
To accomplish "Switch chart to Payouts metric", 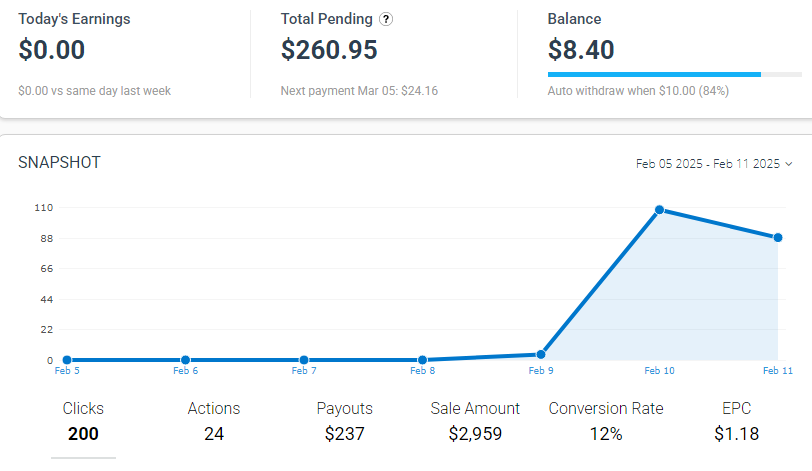I will point(345,421).
